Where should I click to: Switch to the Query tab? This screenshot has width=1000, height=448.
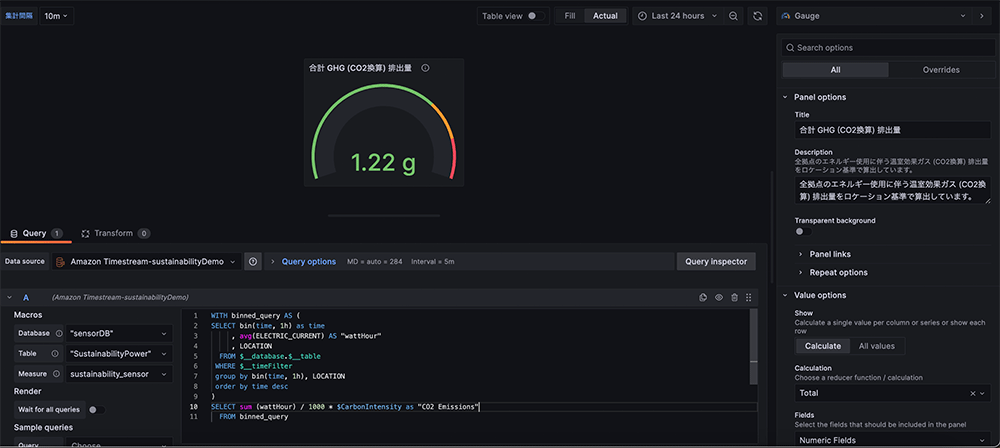36,234
